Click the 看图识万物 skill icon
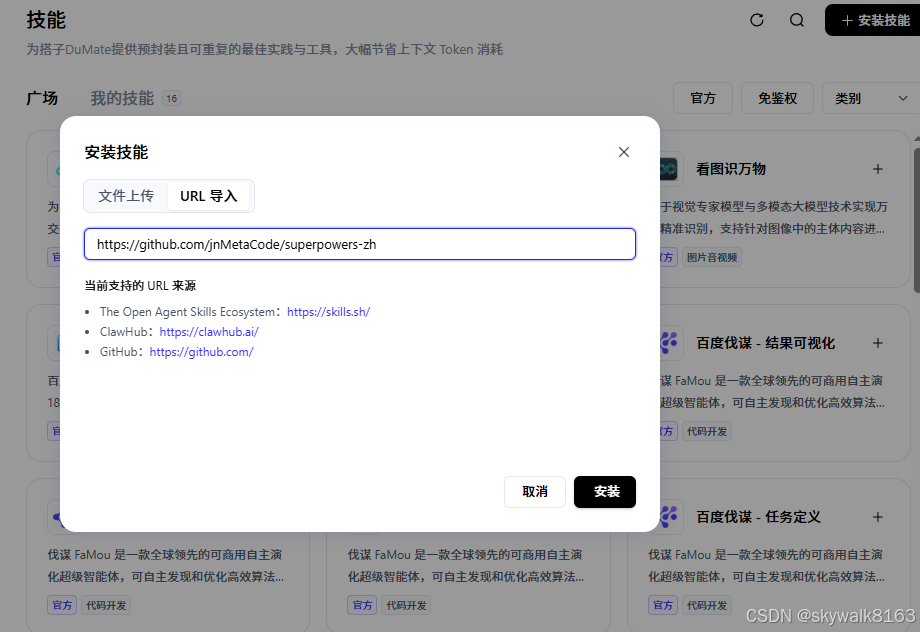 [669, 169]
